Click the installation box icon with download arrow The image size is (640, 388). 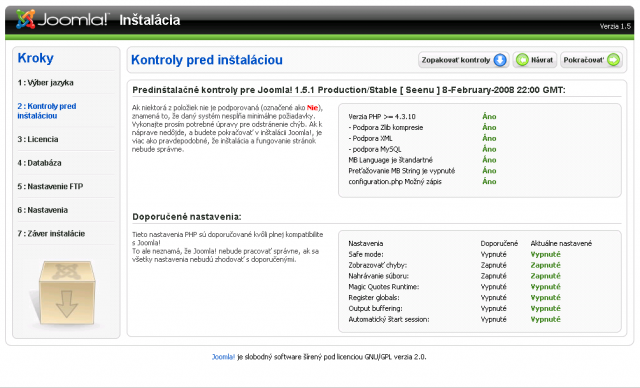65,293
